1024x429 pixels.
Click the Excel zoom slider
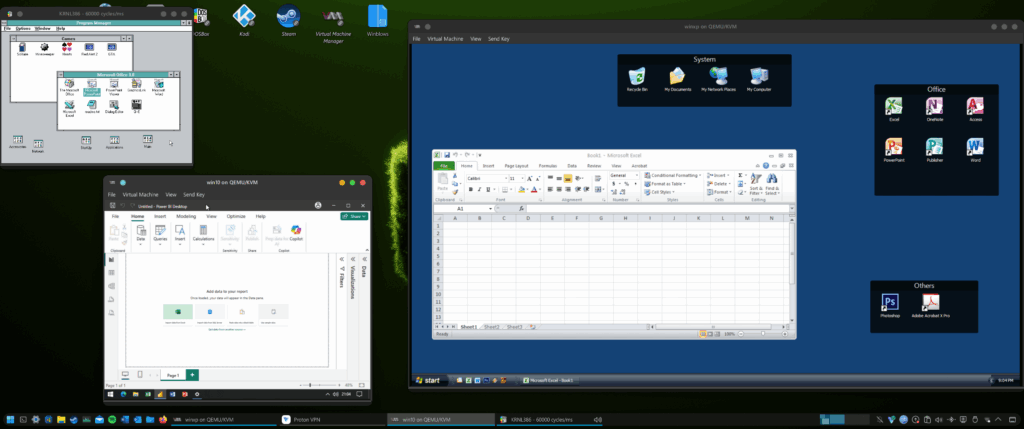click(x=761, y=334)
